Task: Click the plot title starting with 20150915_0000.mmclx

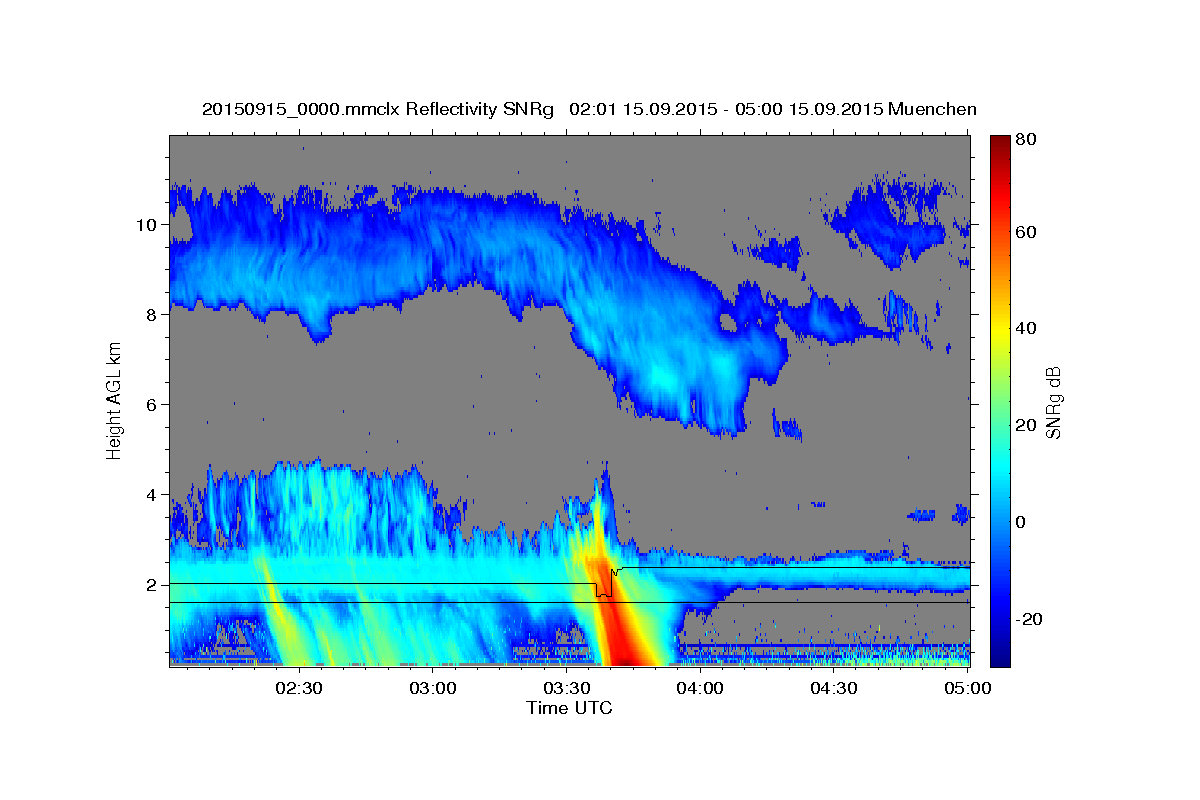Action: pyautogui.click(x=589, y=109)
